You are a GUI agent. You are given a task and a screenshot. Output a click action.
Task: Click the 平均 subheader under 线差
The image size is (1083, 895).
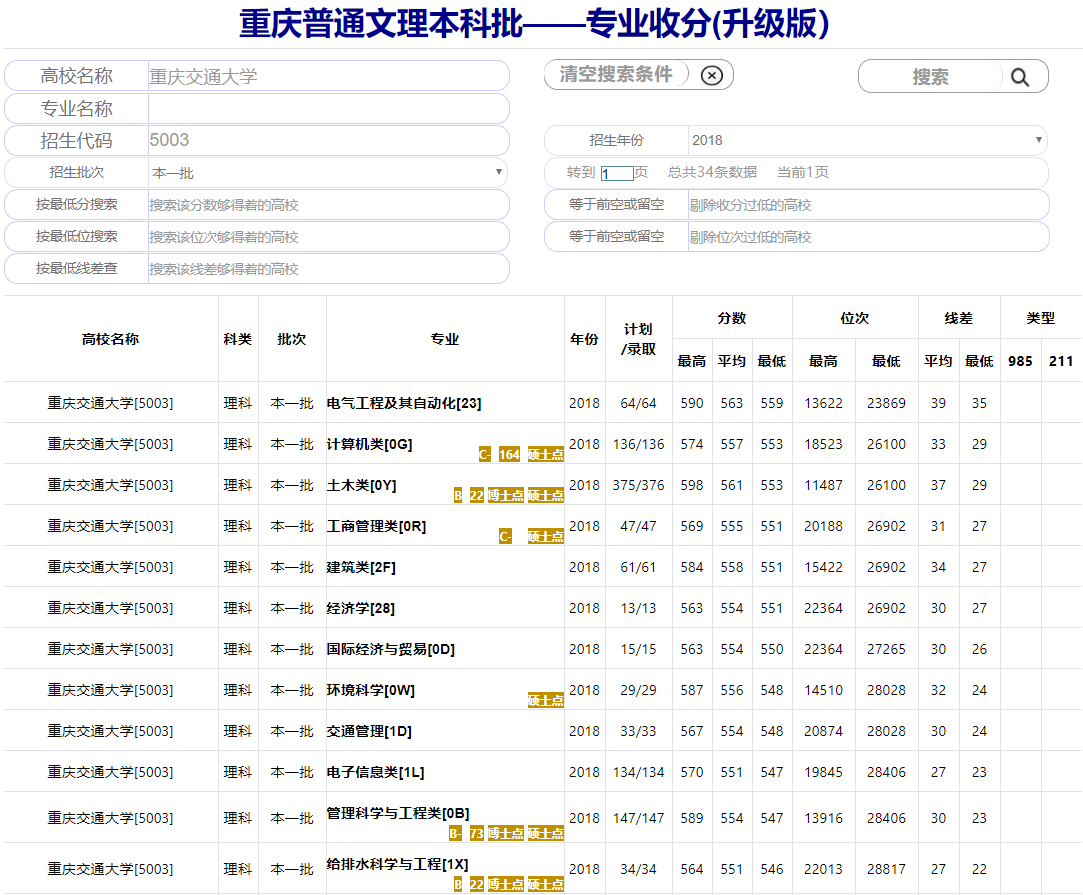[x=938, y=361]
